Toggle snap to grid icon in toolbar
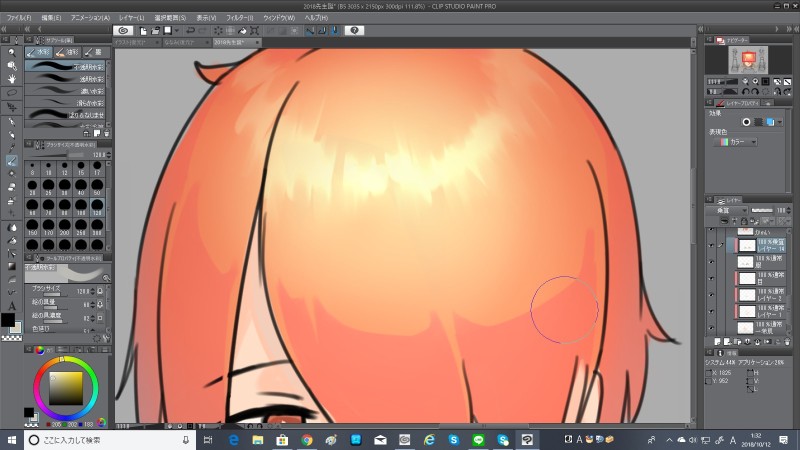 (335, 31)
